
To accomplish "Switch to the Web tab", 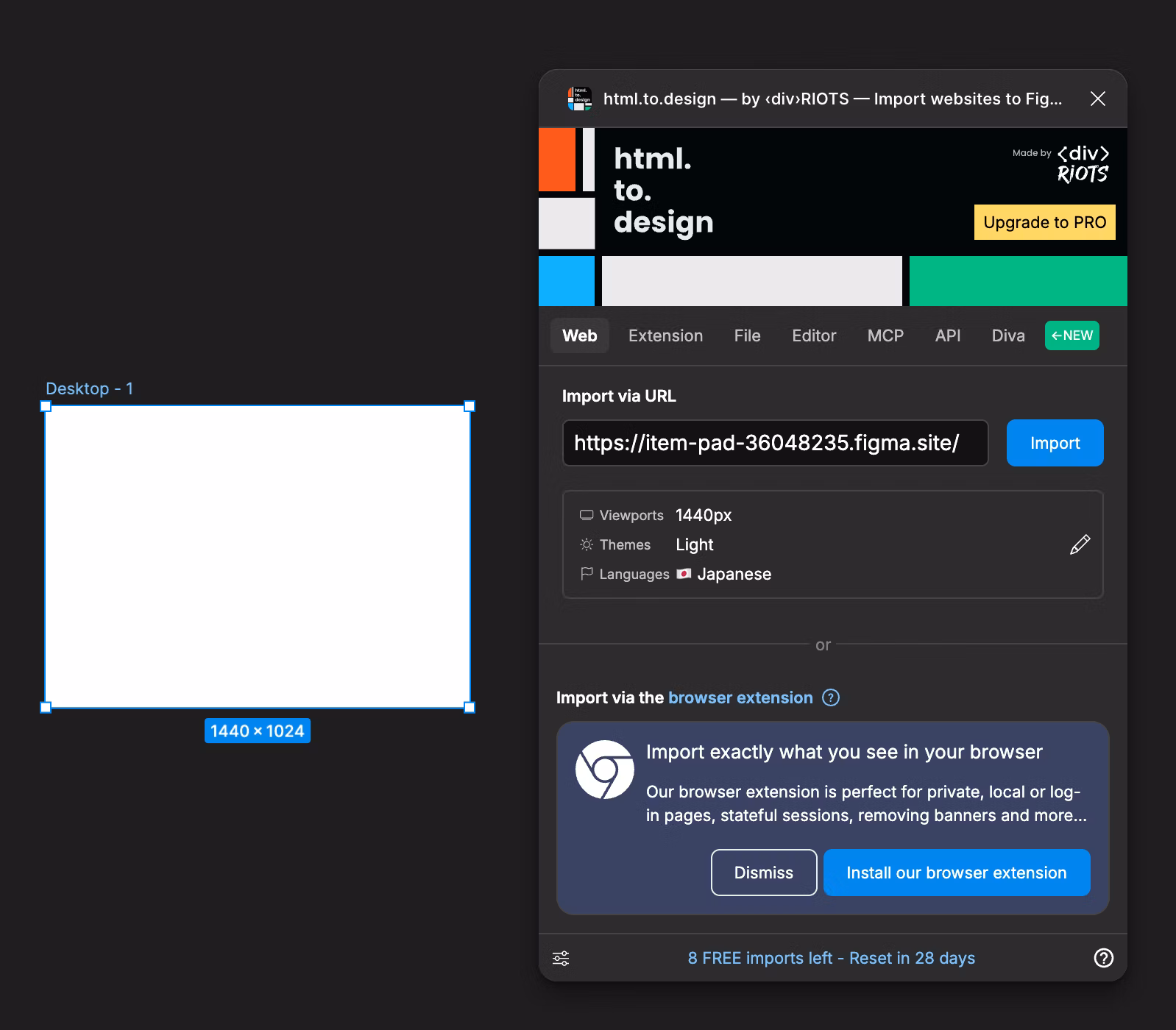I will (579, 335).
